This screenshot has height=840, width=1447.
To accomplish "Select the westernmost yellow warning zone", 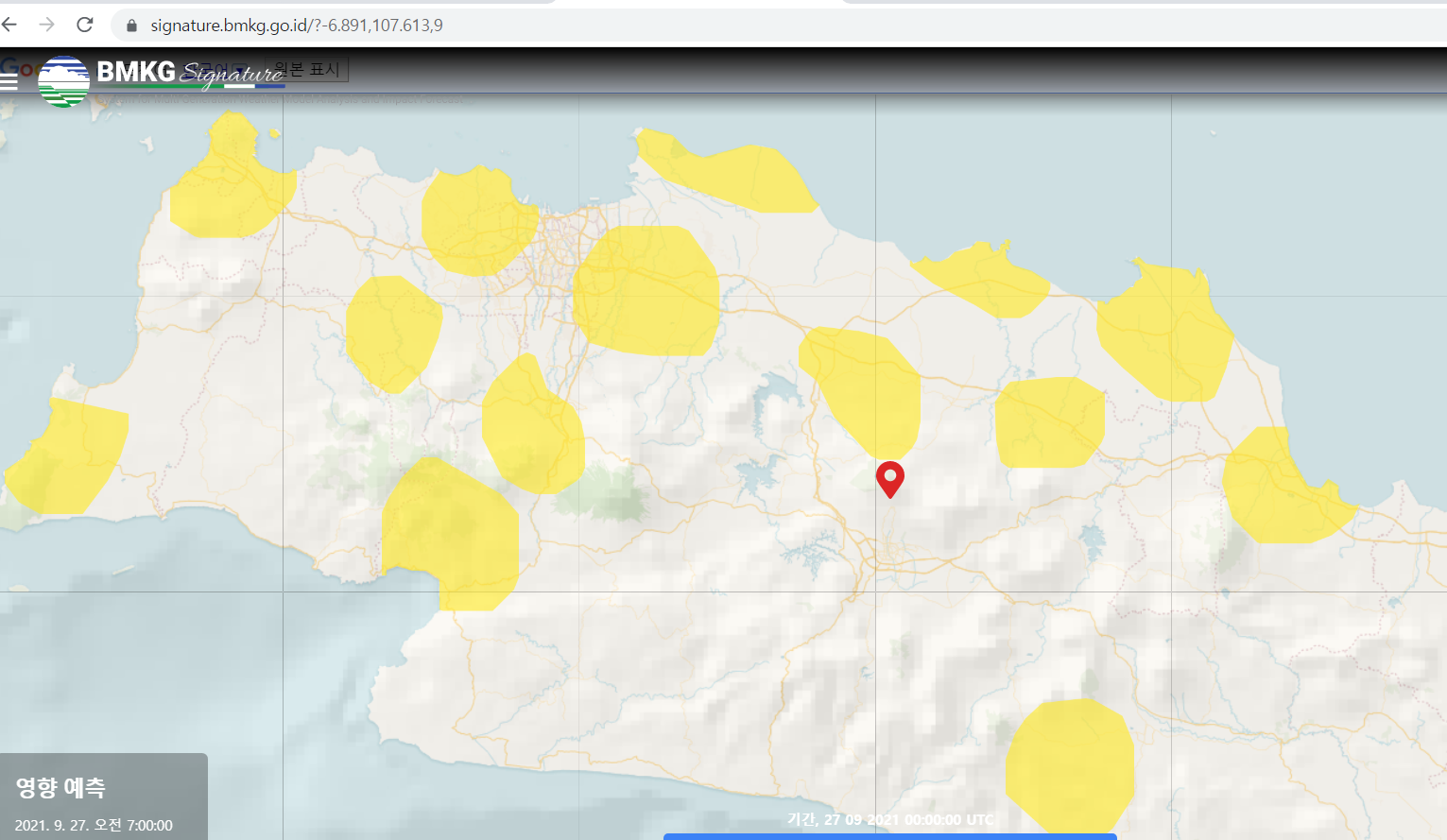I will click(x=68, y=458).
